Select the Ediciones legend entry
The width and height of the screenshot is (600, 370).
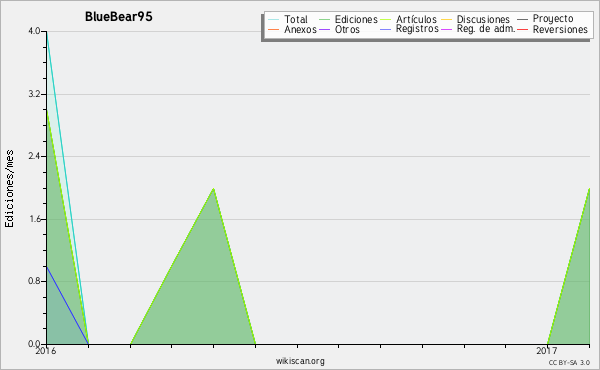[348, 19]
